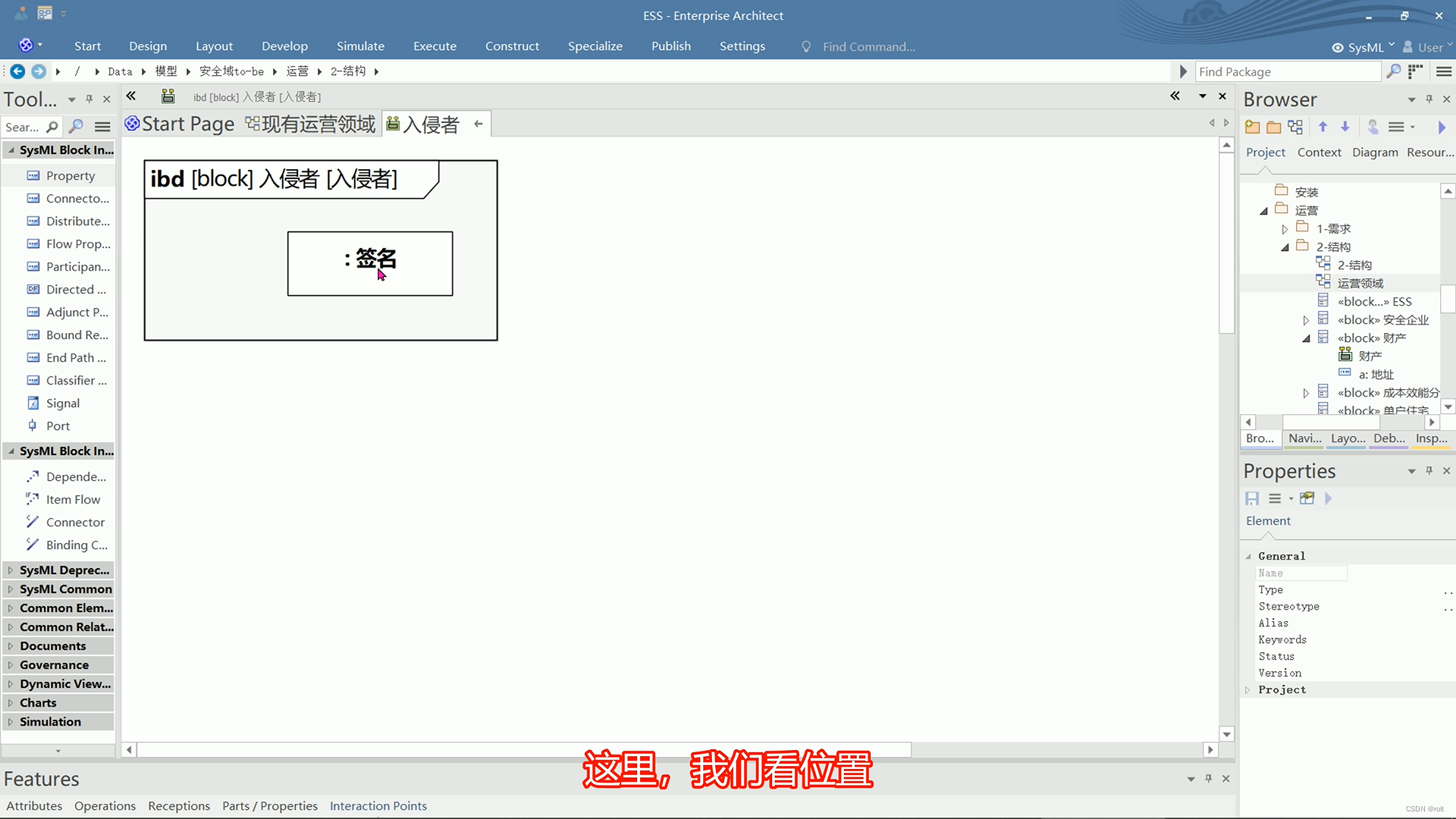
Task: Open the Interaction Points features tab
Action: click(x=378, y=806)
